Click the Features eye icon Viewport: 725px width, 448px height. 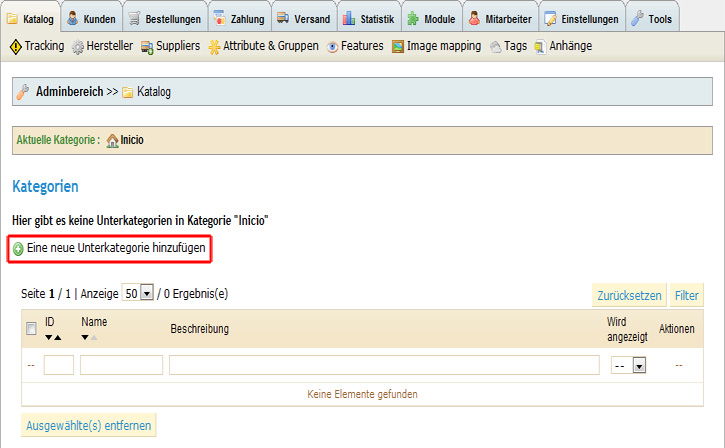pyautogui.click(x=332, y=47)
